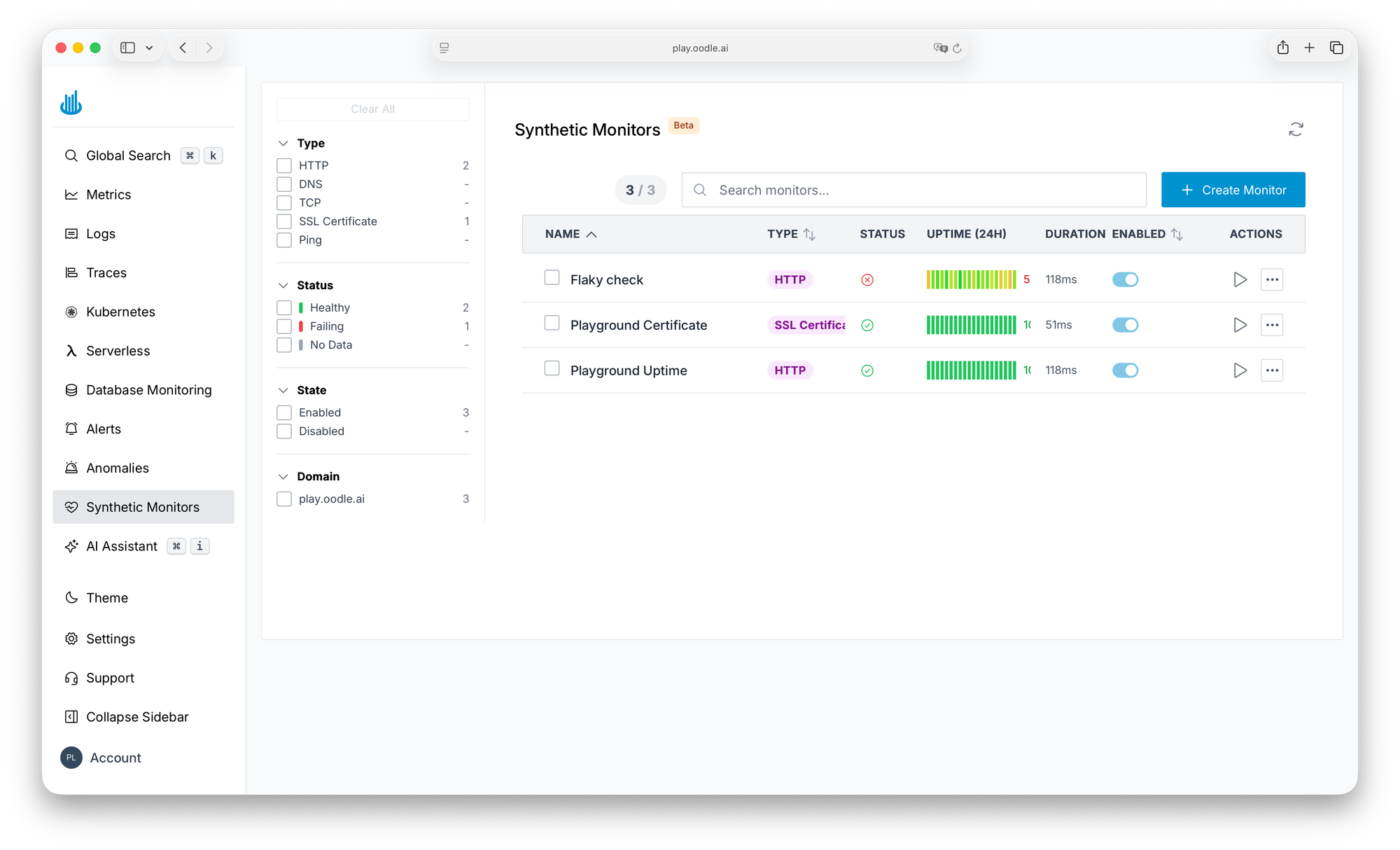Go to Alerts in the sidebar
1400x850 pixels.
(104, 429)
